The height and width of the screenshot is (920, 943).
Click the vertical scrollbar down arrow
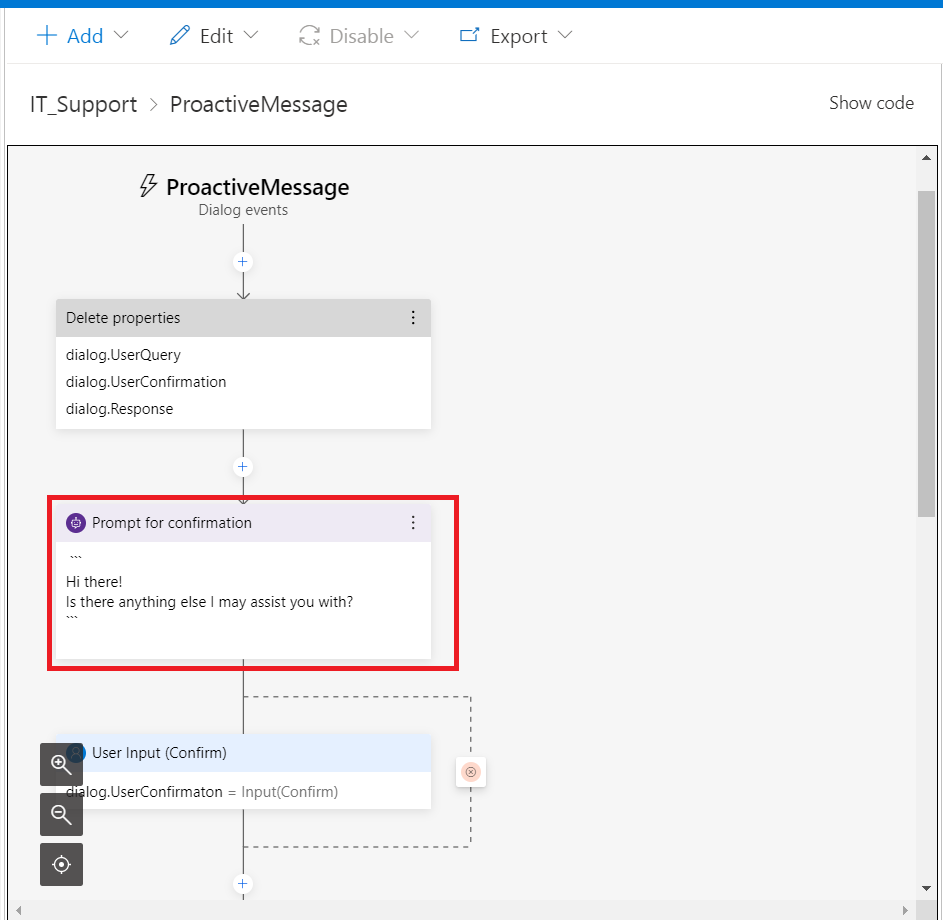(x=927, y=887)
